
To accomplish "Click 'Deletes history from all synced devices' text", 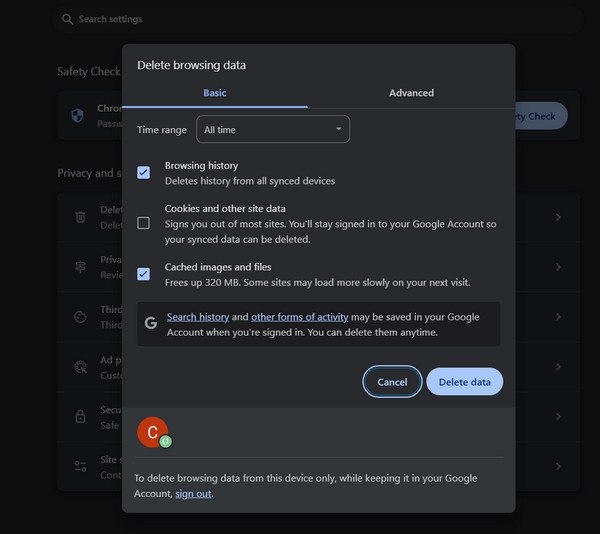I will click(x=250, y=181).
